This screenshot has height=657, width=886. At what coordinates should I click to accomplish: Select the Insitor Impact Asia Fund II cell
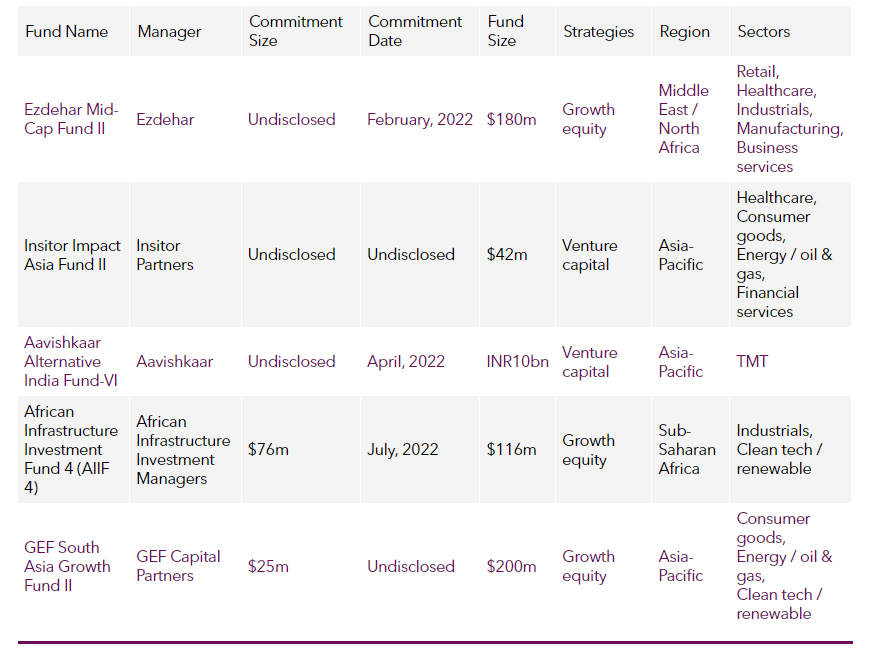point(72,255)
